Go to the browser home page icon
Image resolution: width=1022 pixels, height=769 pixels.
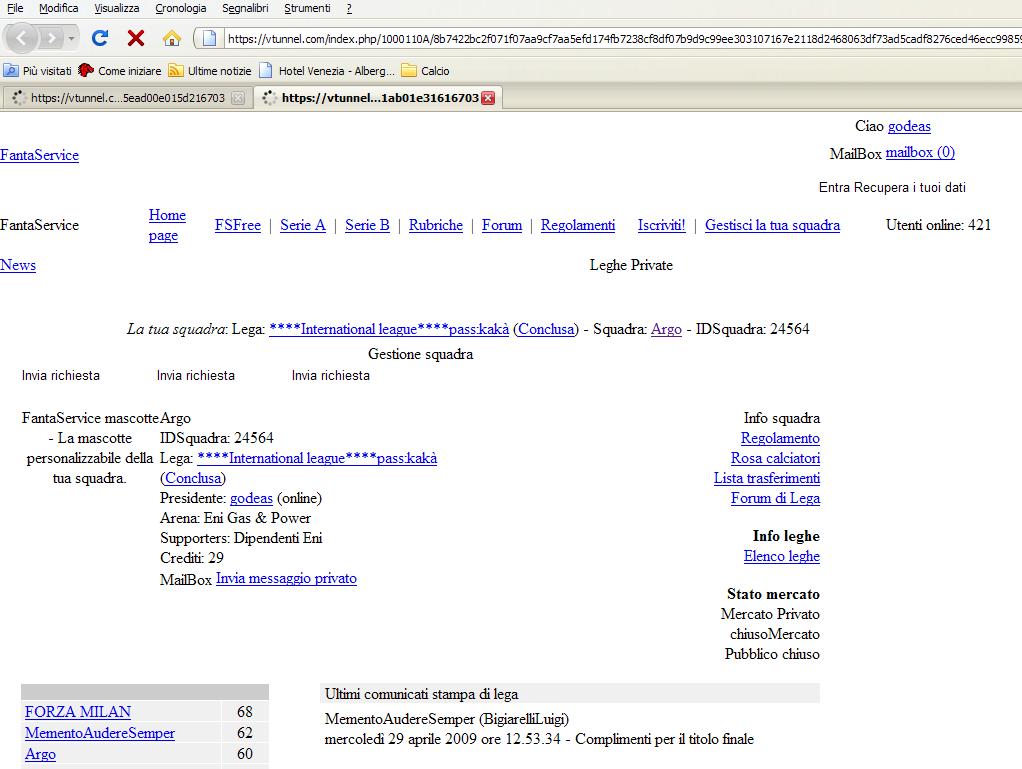tap(172, 38)
